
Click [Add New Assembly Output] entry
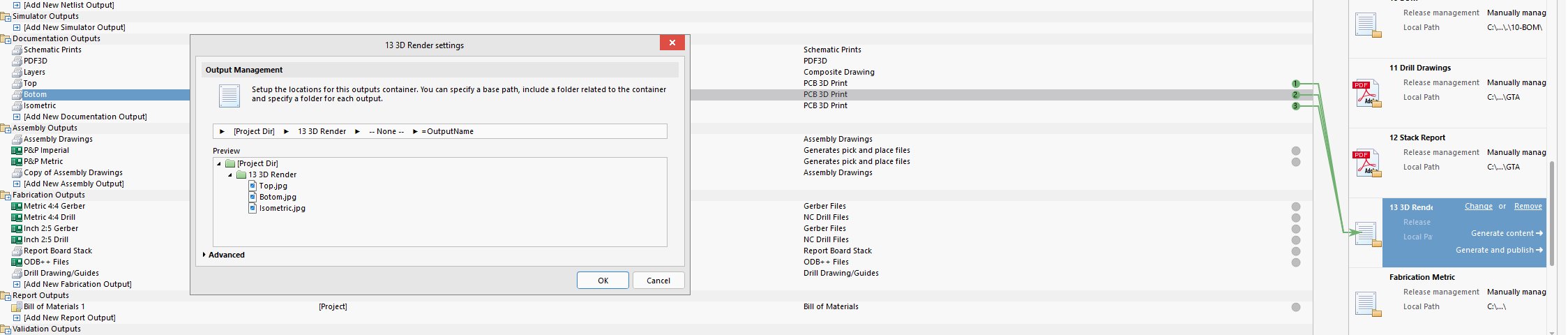pyautogui.click(x=74, y=184)
